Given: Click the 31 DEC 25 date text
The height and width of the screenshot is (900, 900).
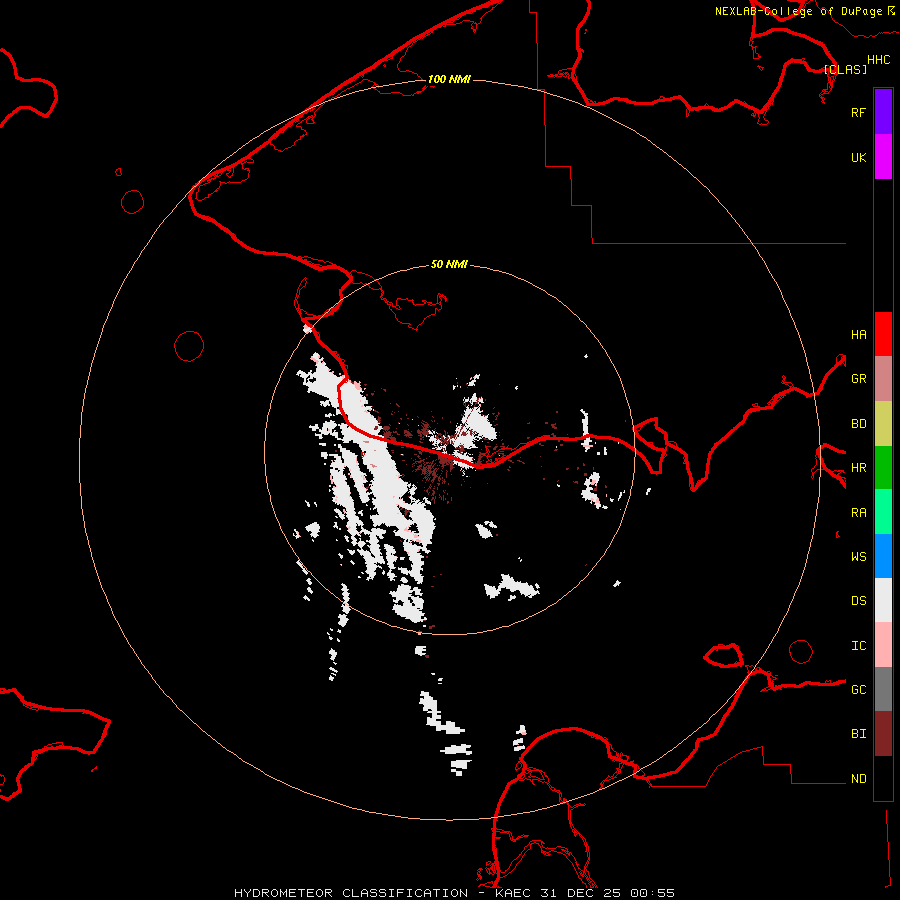Looking at the screenshot, I should point(581,893).
